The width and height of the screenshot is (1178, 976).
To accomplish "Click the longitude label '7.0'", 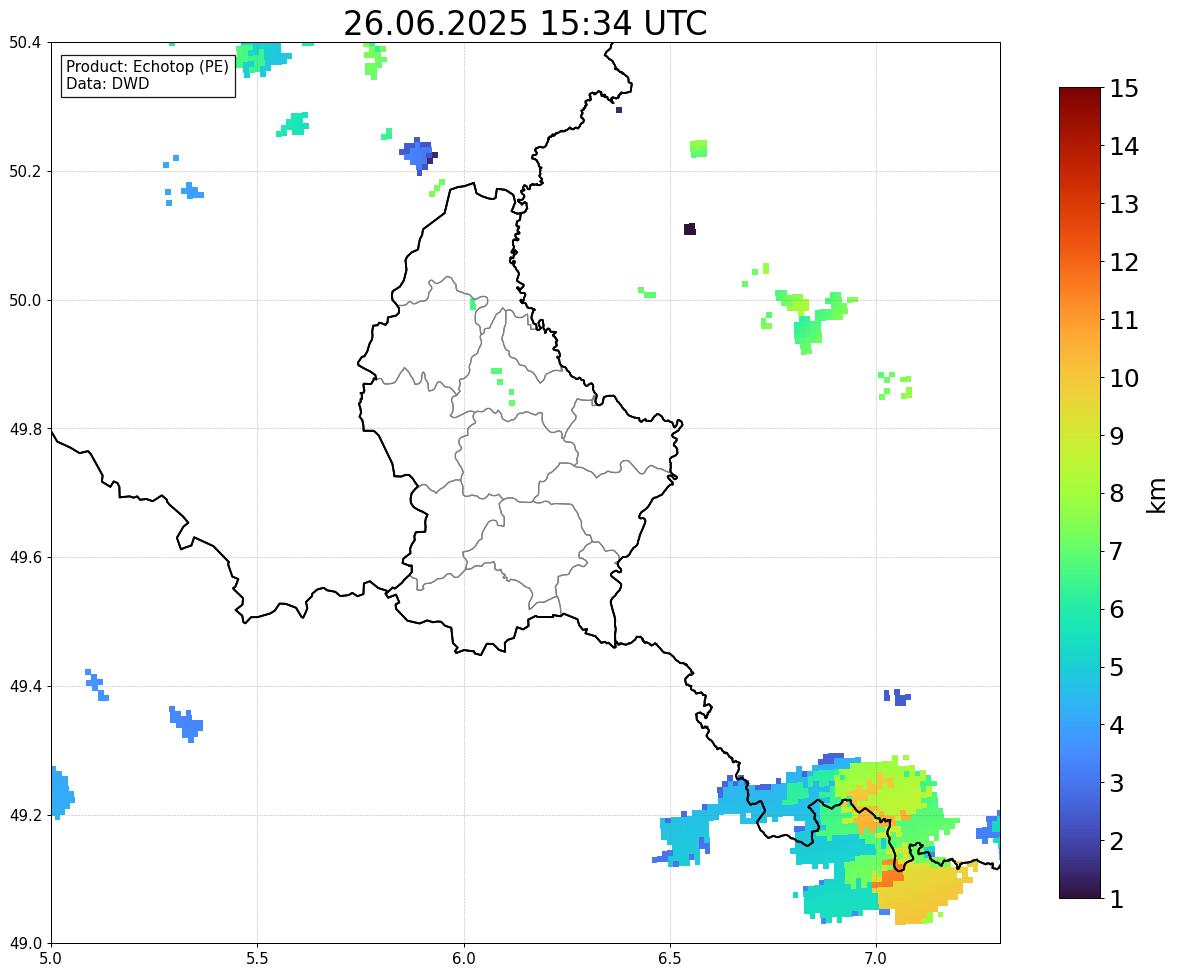I will click(876, 959).
